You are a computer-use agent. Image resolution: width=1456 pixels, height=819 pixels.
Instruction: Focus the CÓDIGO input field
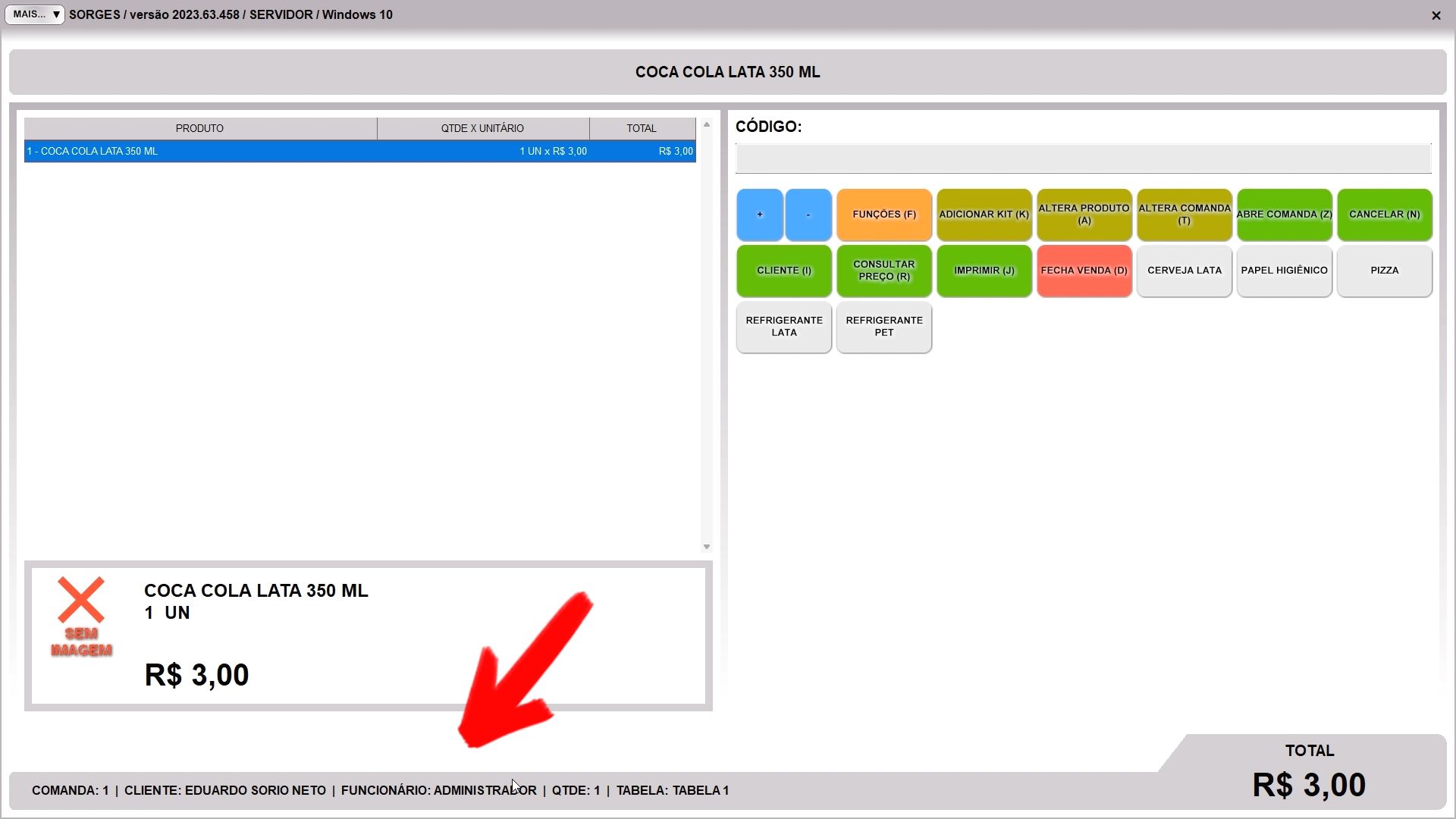coord(1083,158)
